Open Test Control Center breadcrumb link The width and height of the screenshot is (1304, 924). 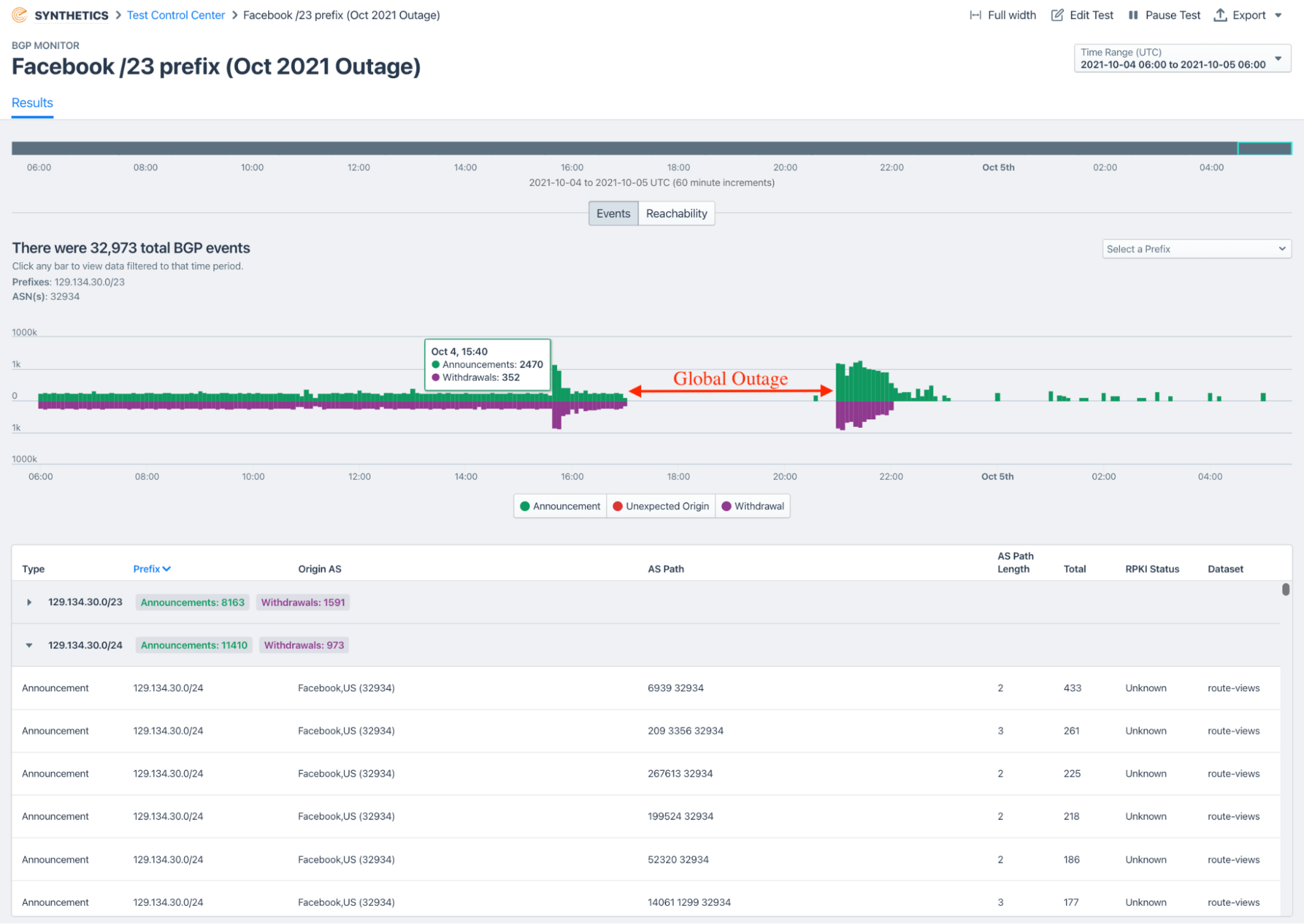[x=175, y=15]
